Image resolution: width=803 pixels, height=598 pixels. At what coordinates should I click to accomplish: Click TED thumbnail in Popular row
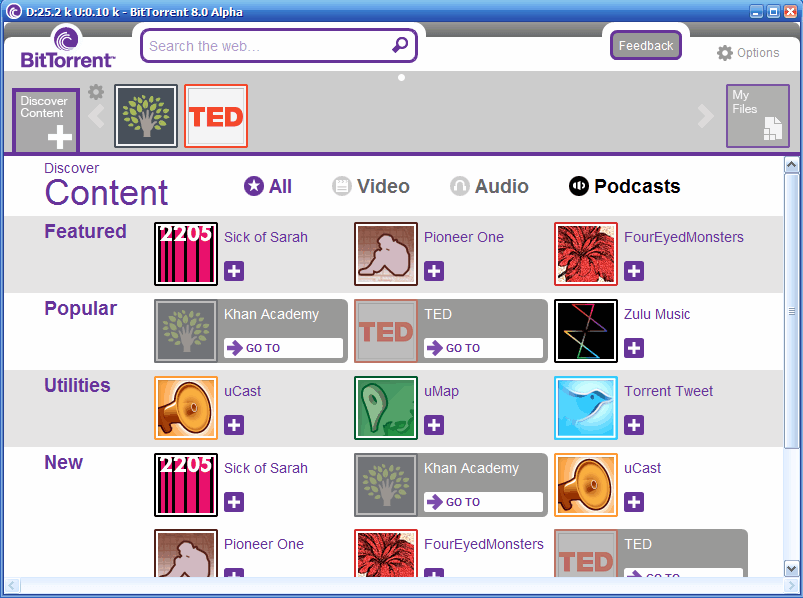coord(386,331)
